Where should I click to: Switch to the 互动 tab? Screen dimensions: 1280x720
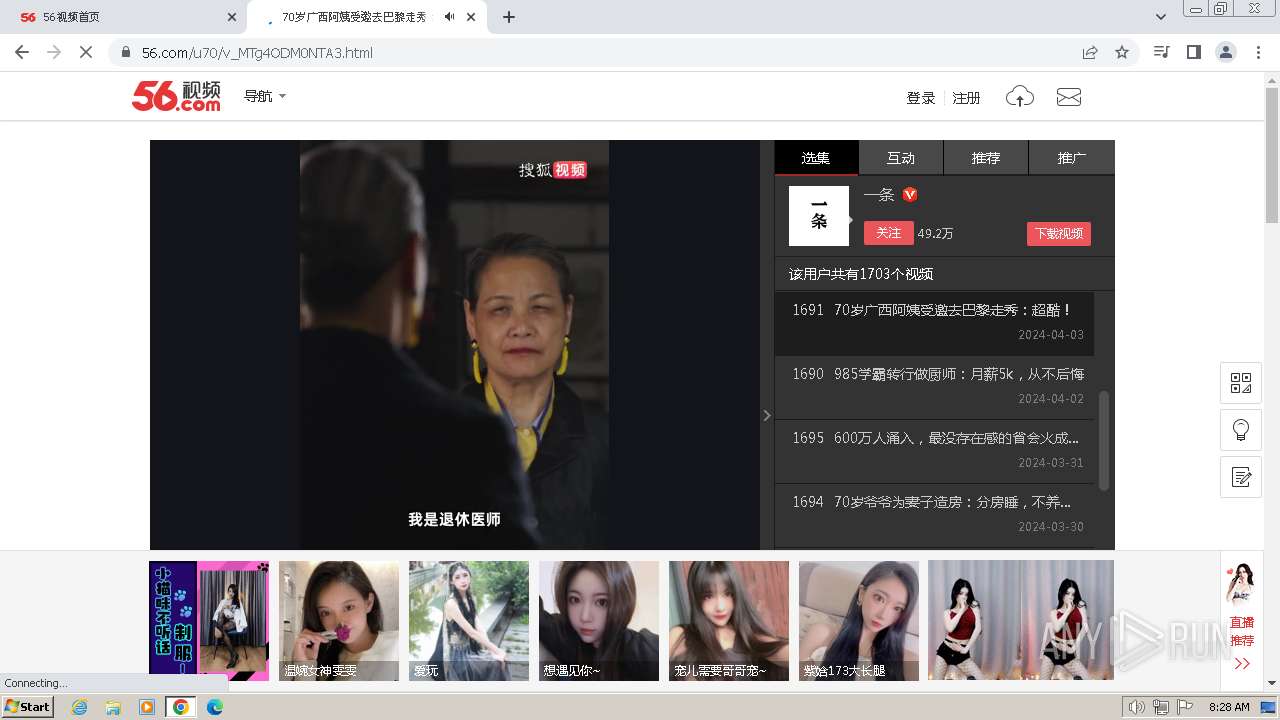tap(901, 158)
